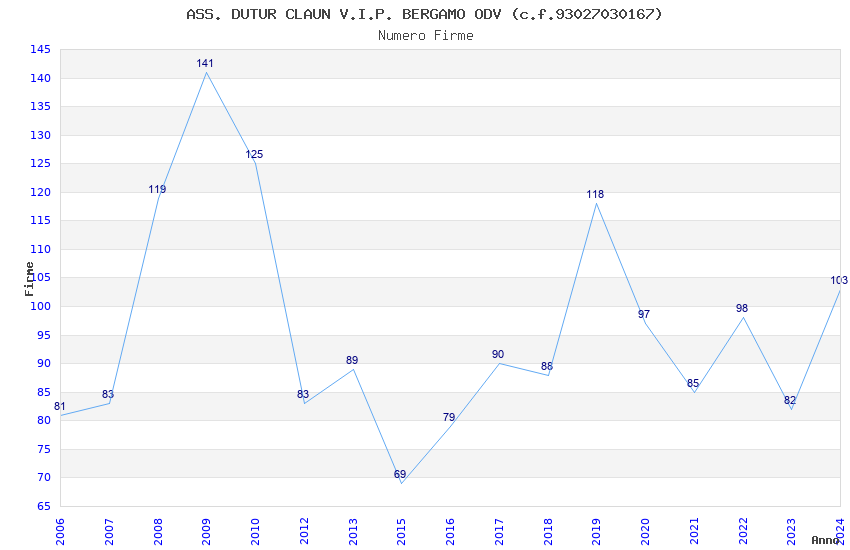The height and width of the screenshot is (550, 850).
Task: Click the horizontal axis title Anno
Action: (x=825, y=540)
